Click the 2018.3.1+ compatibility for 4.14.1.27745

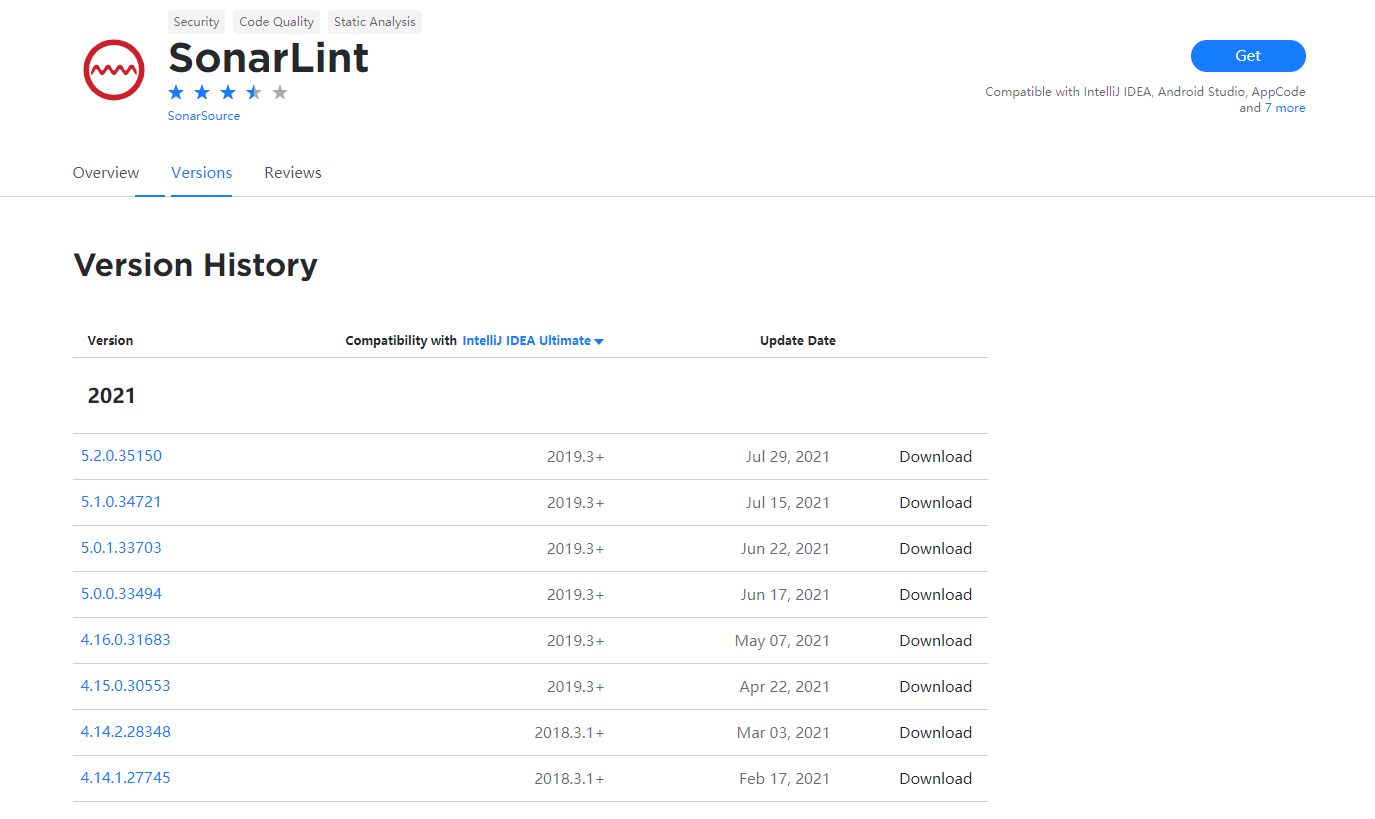570,779
